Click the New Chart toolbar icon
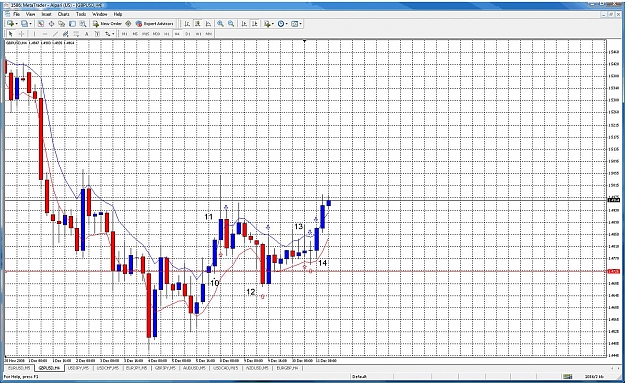This screenshot has height=383, width=625. pos(10,24)
